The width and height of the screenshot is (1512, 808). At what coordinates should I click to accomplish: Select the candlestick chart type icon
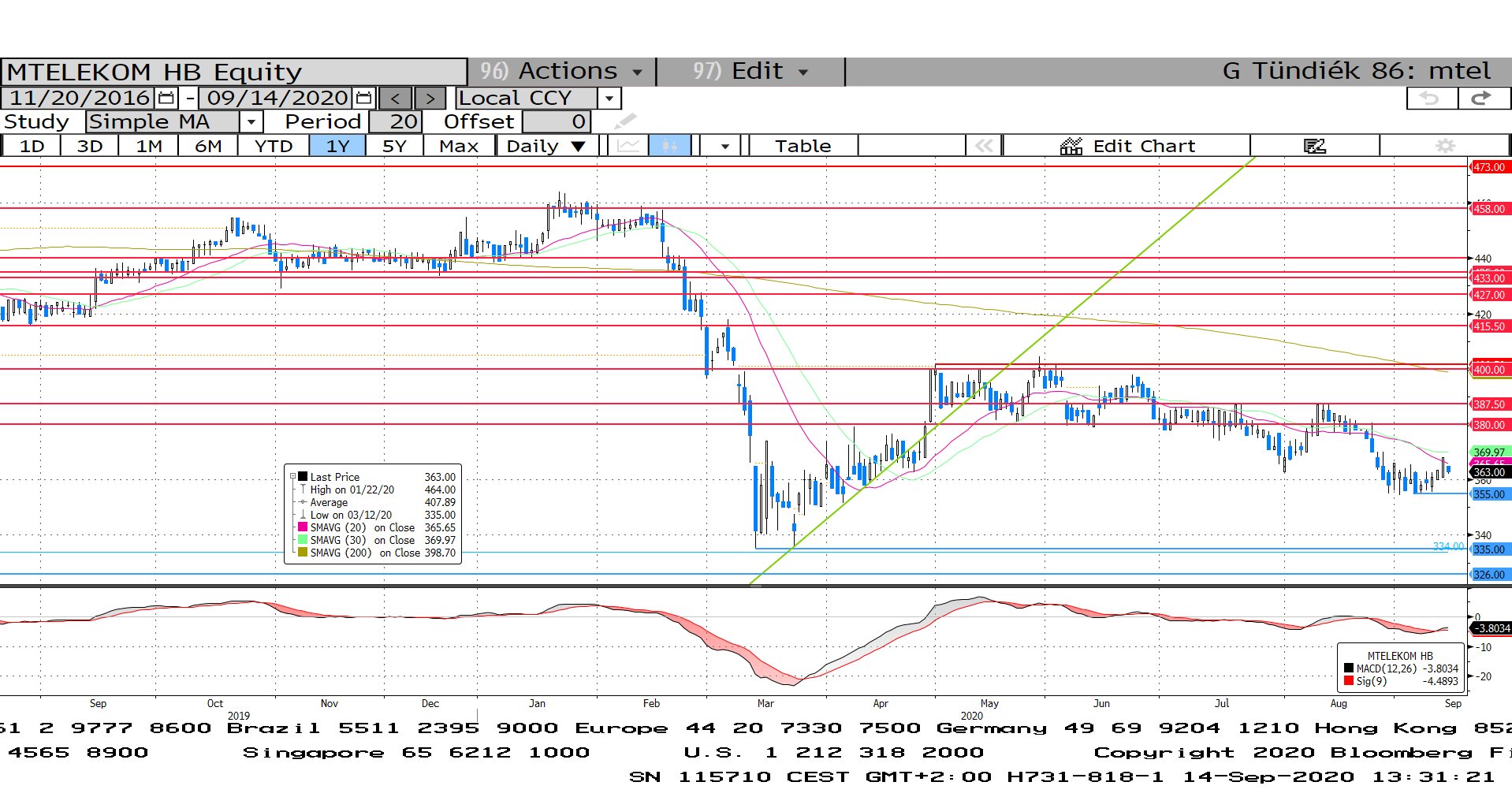(x=669, y=146)
